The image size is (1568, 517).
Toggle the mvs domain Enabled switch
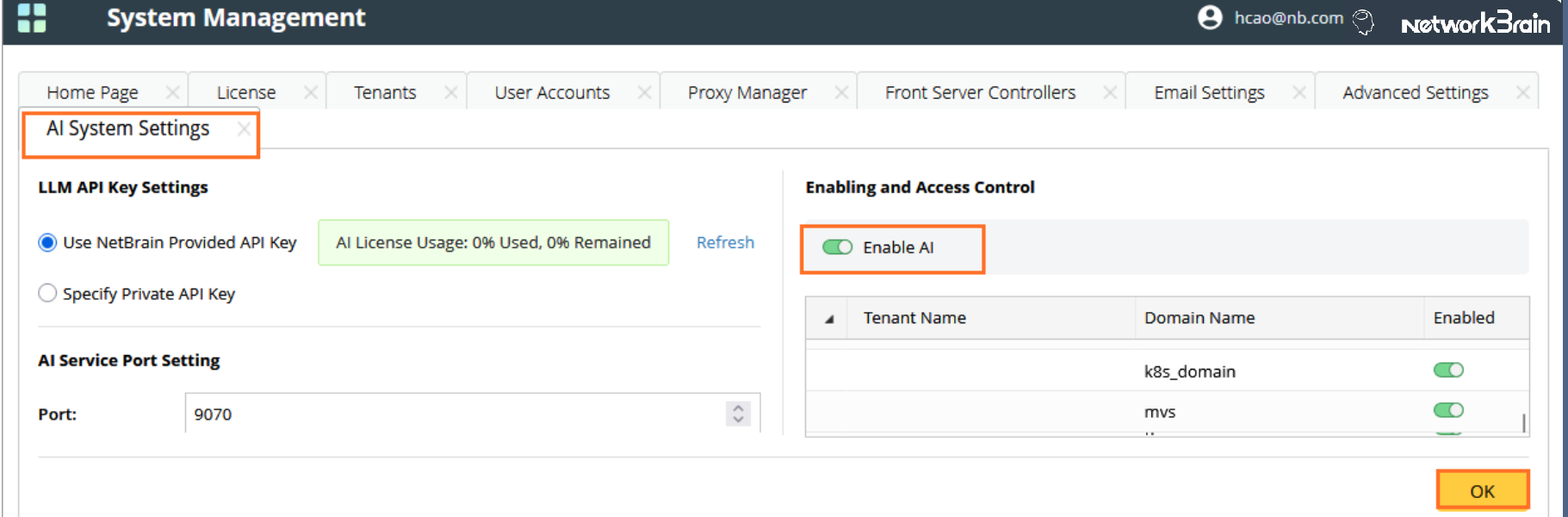(x=1448, y=410)
